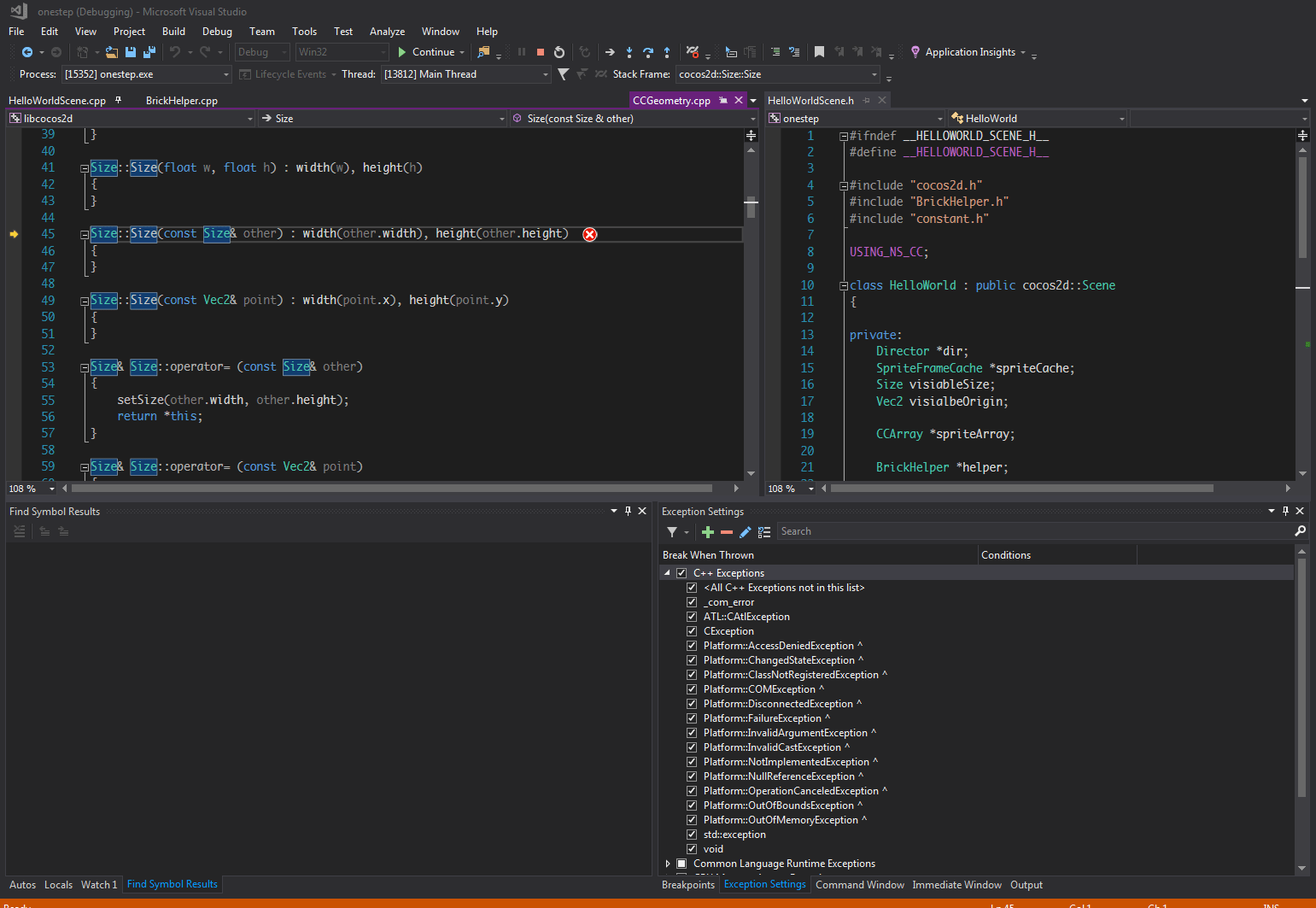Click the bookmark icon in the toolbar
Screen dimensions: 1316x908
pos(819,52)
